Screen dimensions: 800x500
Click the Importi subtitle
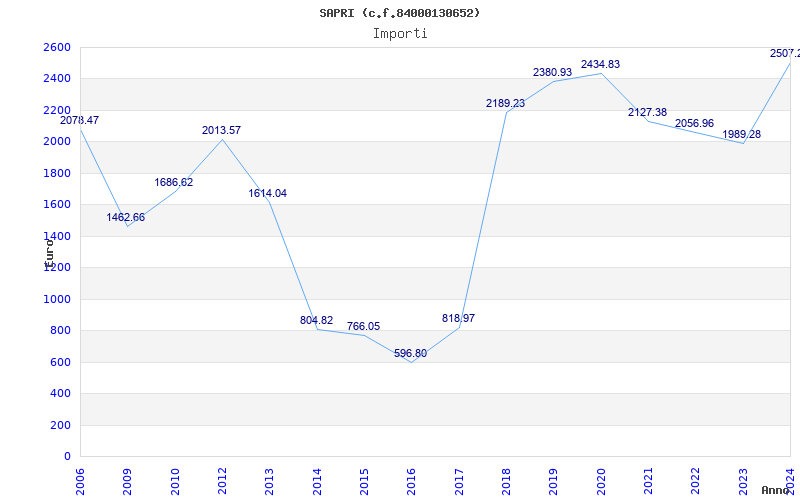point(399,33)
